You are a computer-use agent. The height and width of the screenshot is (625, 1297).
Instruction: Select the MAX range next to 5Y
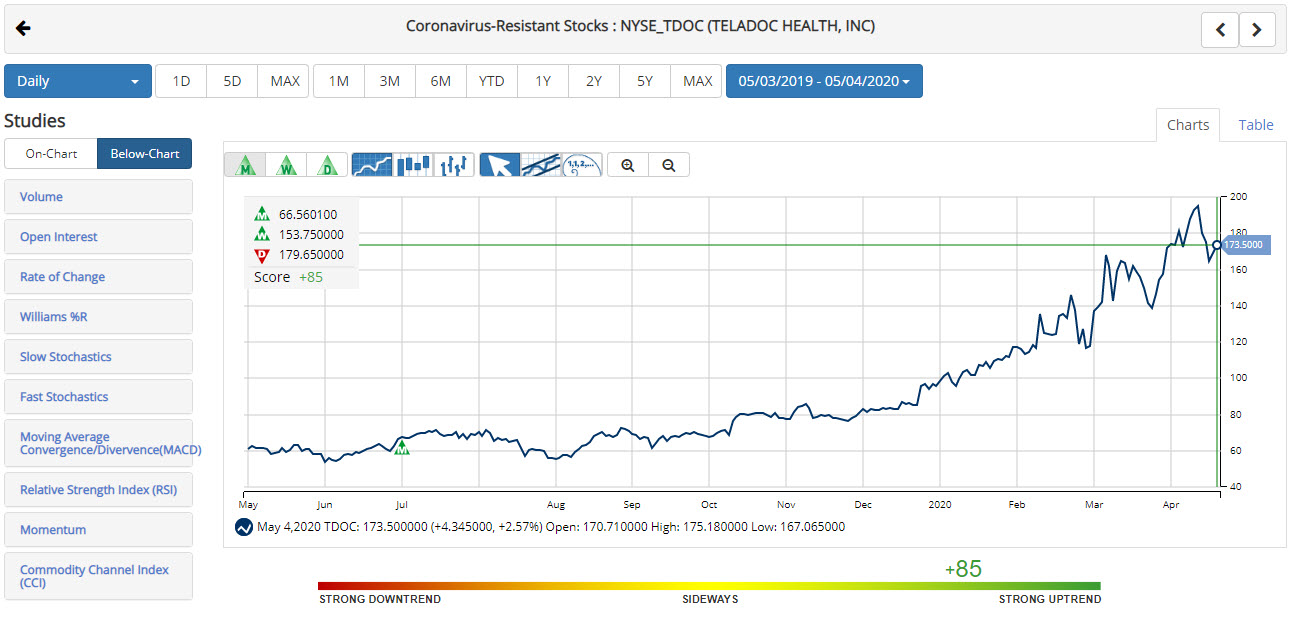coord(697,81)
